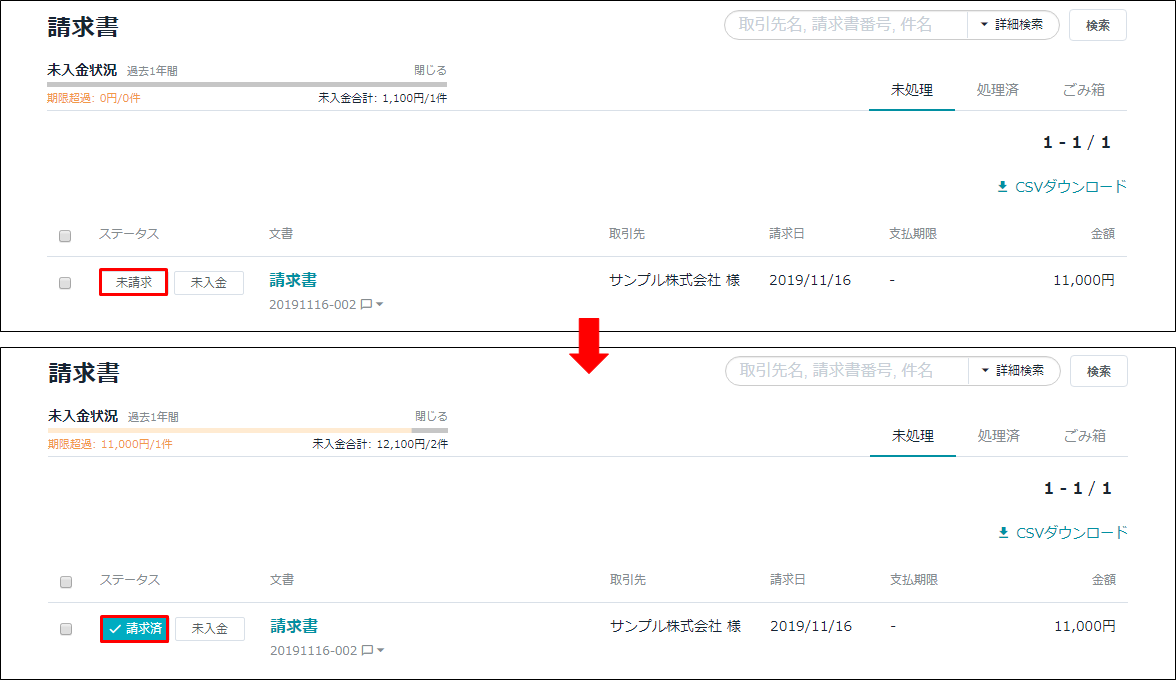Focus the lower search field for 取引先名, 請求書番号, 件名

pyautogui.click(x=846, y=371)
